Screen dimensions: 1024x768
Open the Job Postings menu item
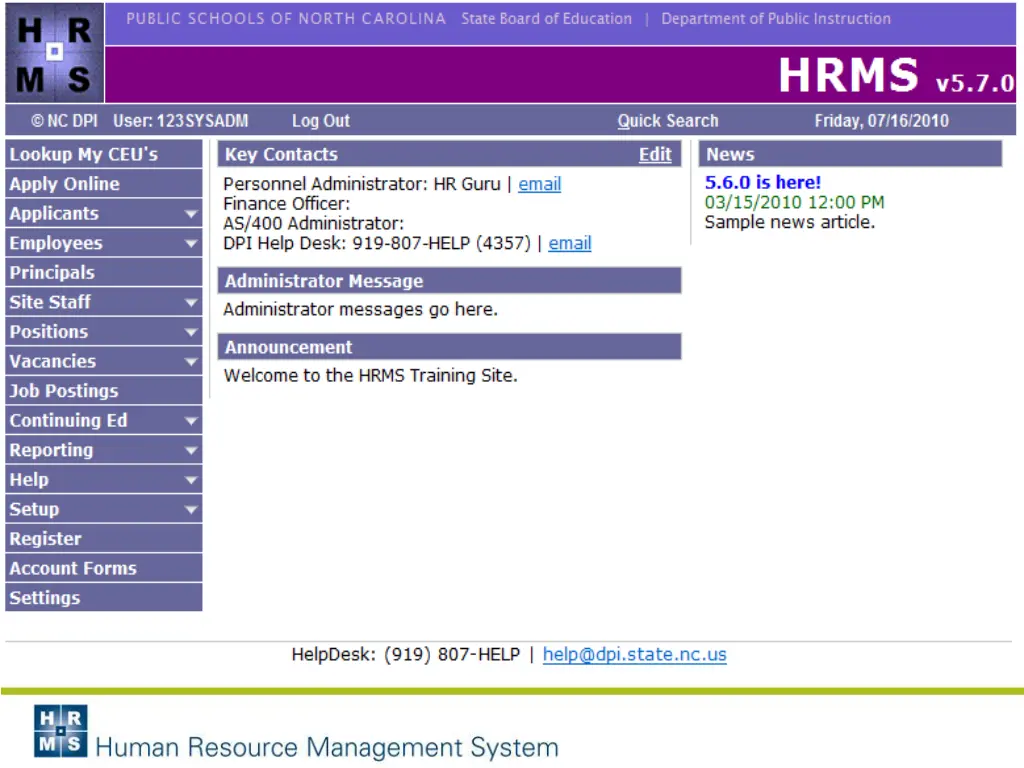click(x=104, y=391)
